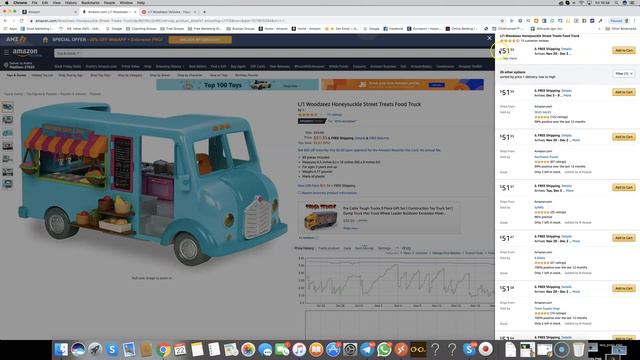The height and width of the screenshot is (360, 640).
Task: Go back in browser history
Action: tap(5, 20)
